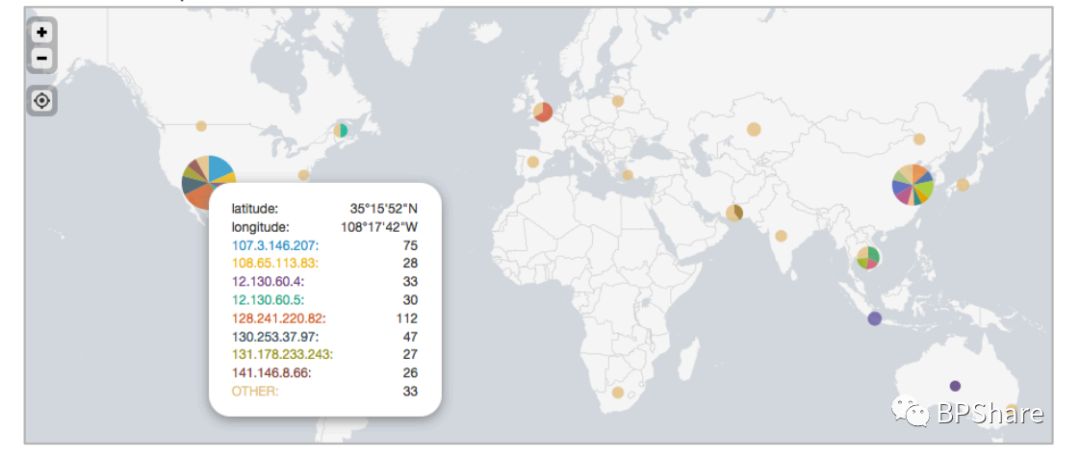1080x458 pixels.
Task: Click the purple marker in central Australia
Action: tap(955, 386)
